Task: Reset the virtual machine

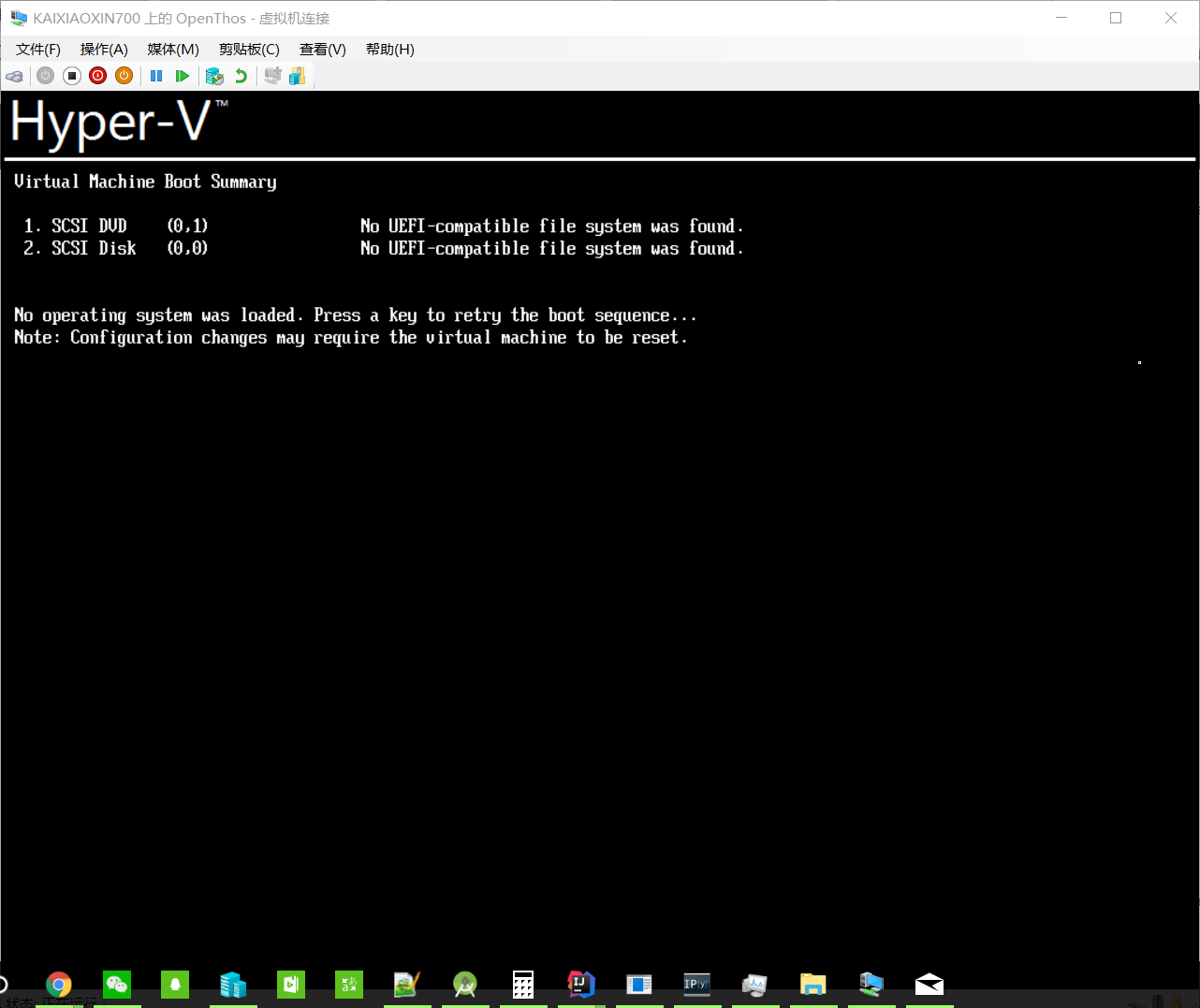Action: (x=183, y=76)
